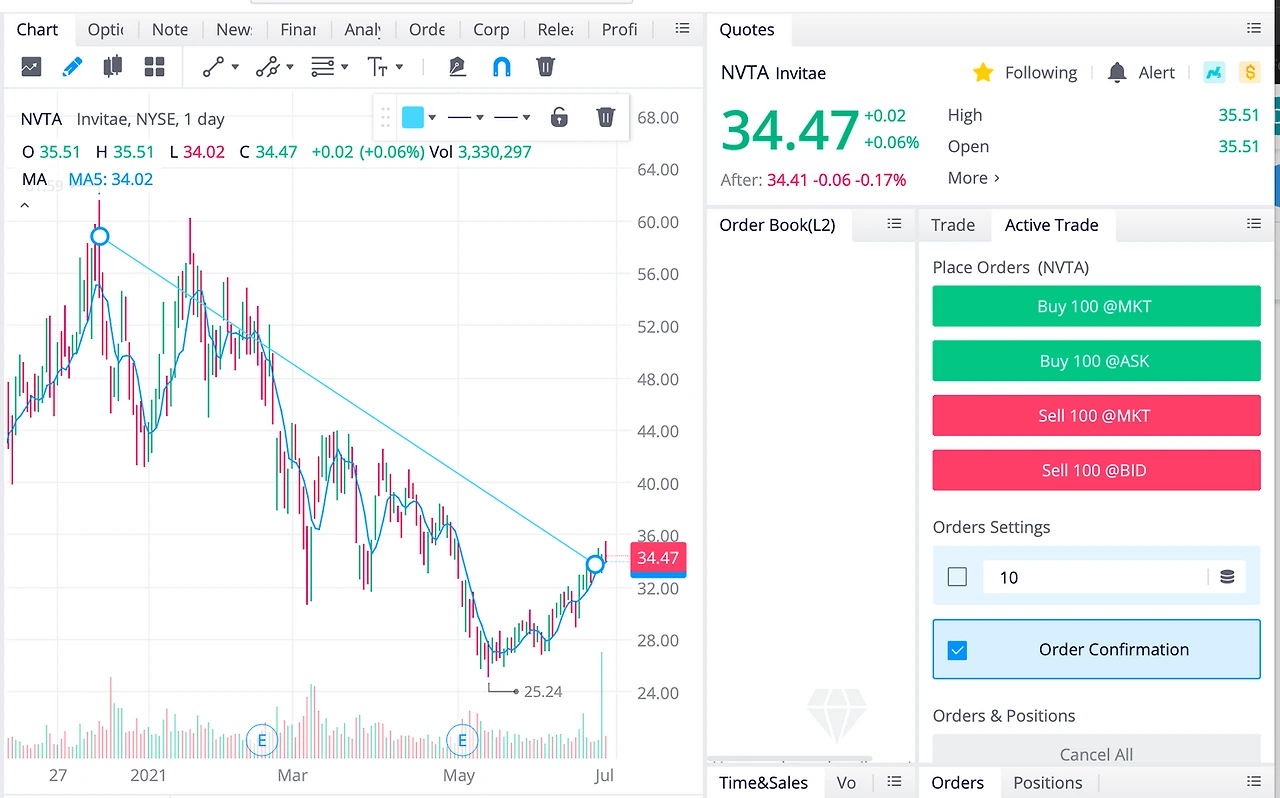Click Buy 100 @MKT button
Screen dimensions: 1280x798
coord(1096,307)
